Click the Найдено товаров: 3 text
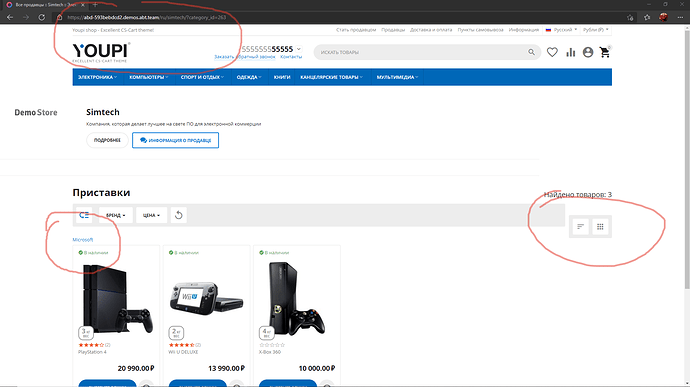 coord(577,195)
